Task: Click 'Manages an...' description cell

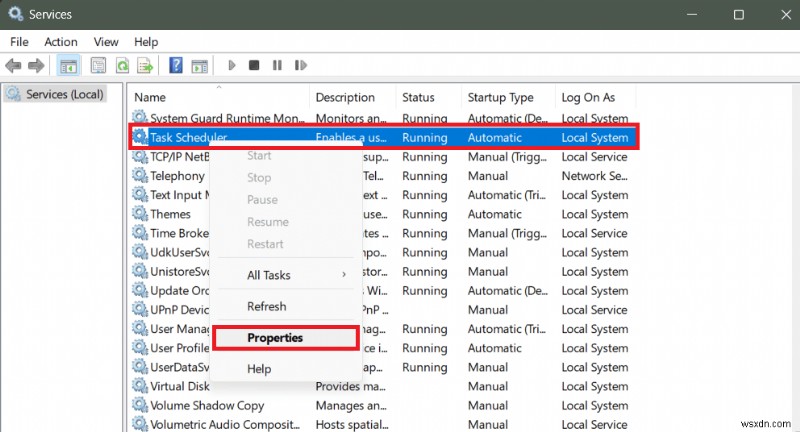Action: [351, 405]
